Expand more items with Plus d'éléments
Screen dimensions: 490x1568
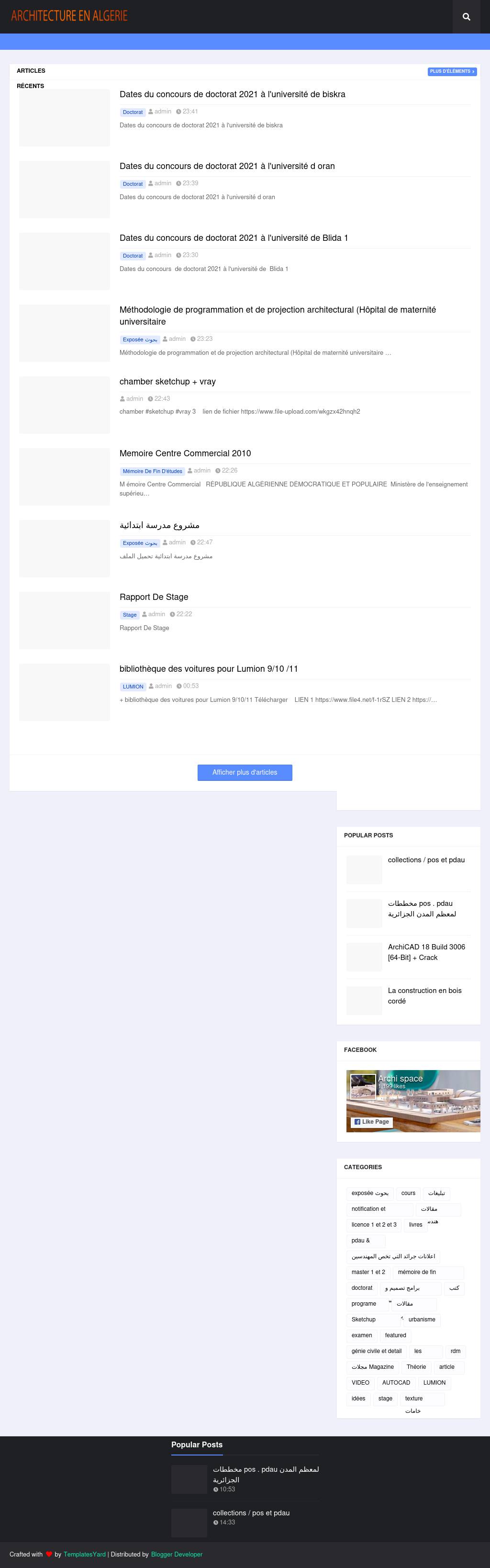[452, 71]
